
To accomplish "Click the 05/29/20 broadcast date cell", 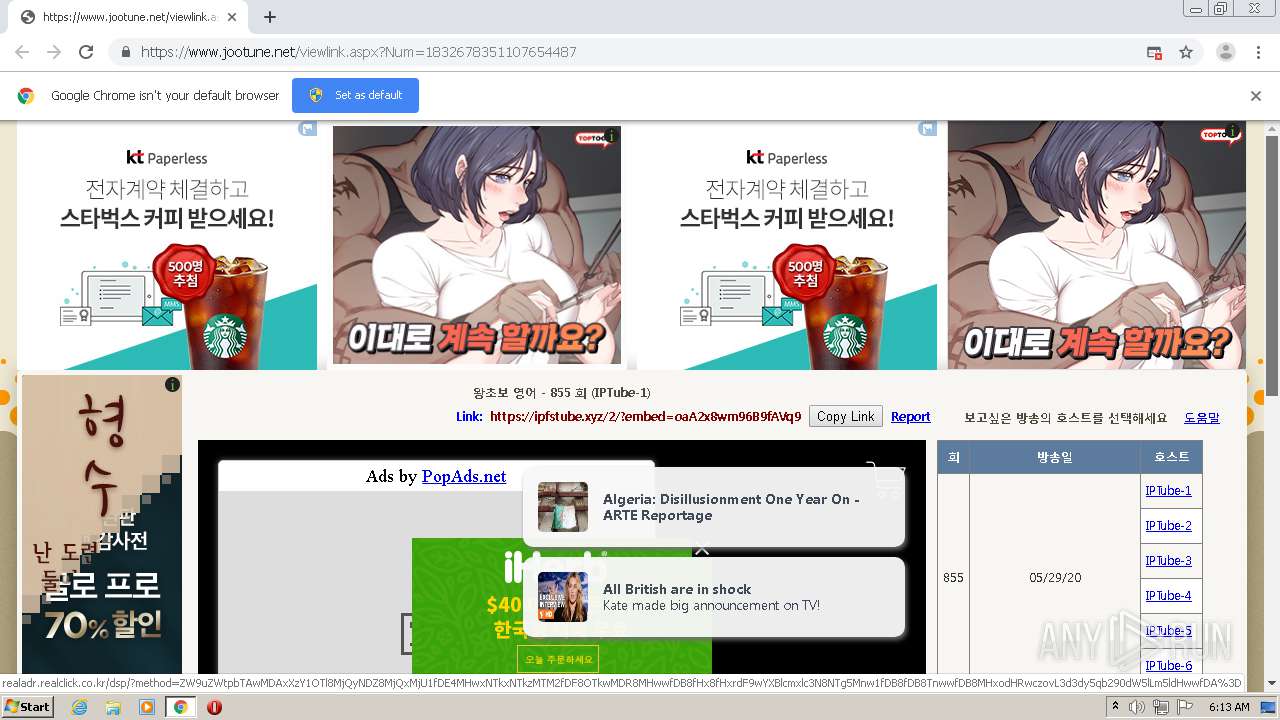I will click(x=1054, y=578).
